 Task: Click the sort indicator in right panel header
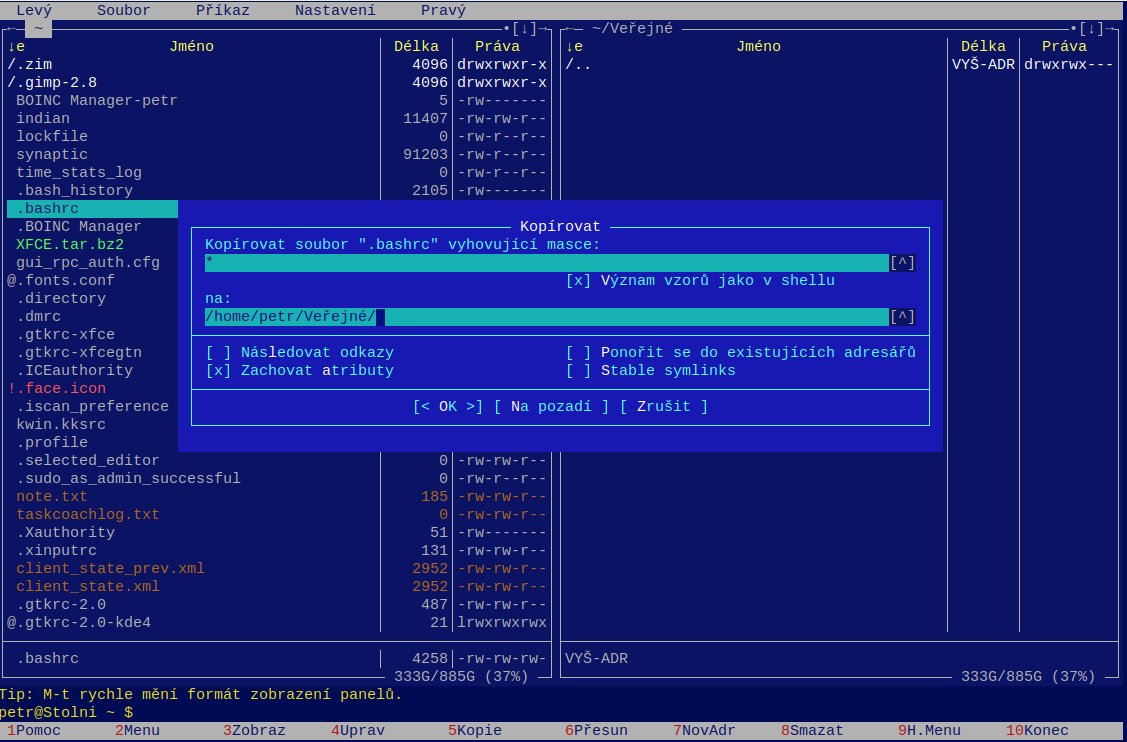(574, 47)
